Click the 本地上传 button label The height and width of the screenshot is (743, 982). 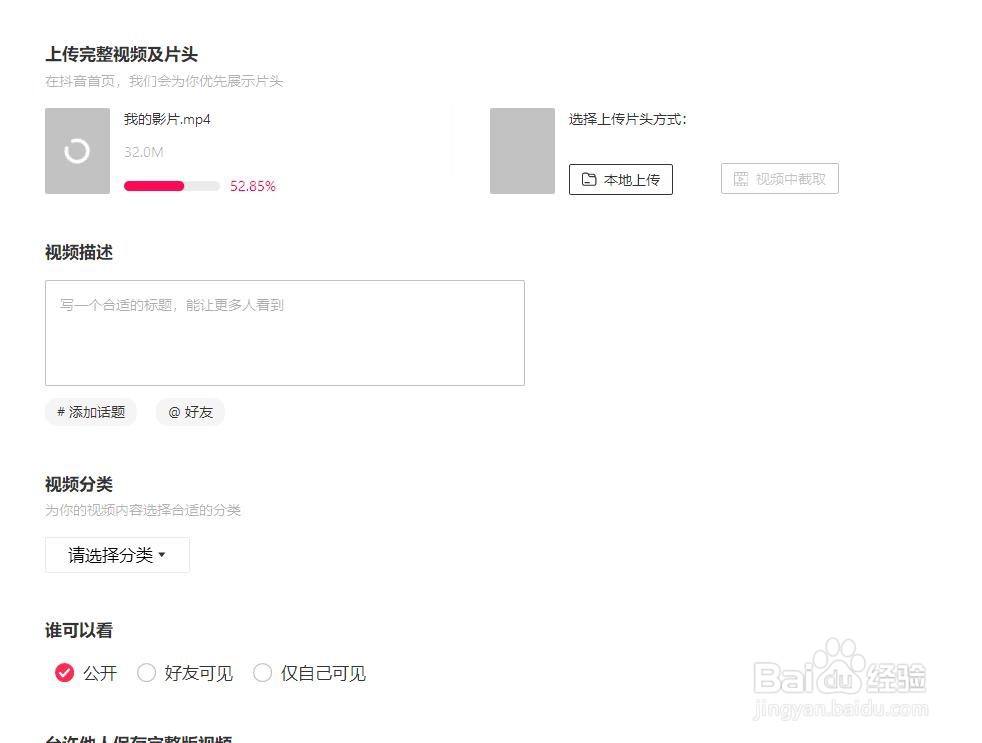click(632, 180)
